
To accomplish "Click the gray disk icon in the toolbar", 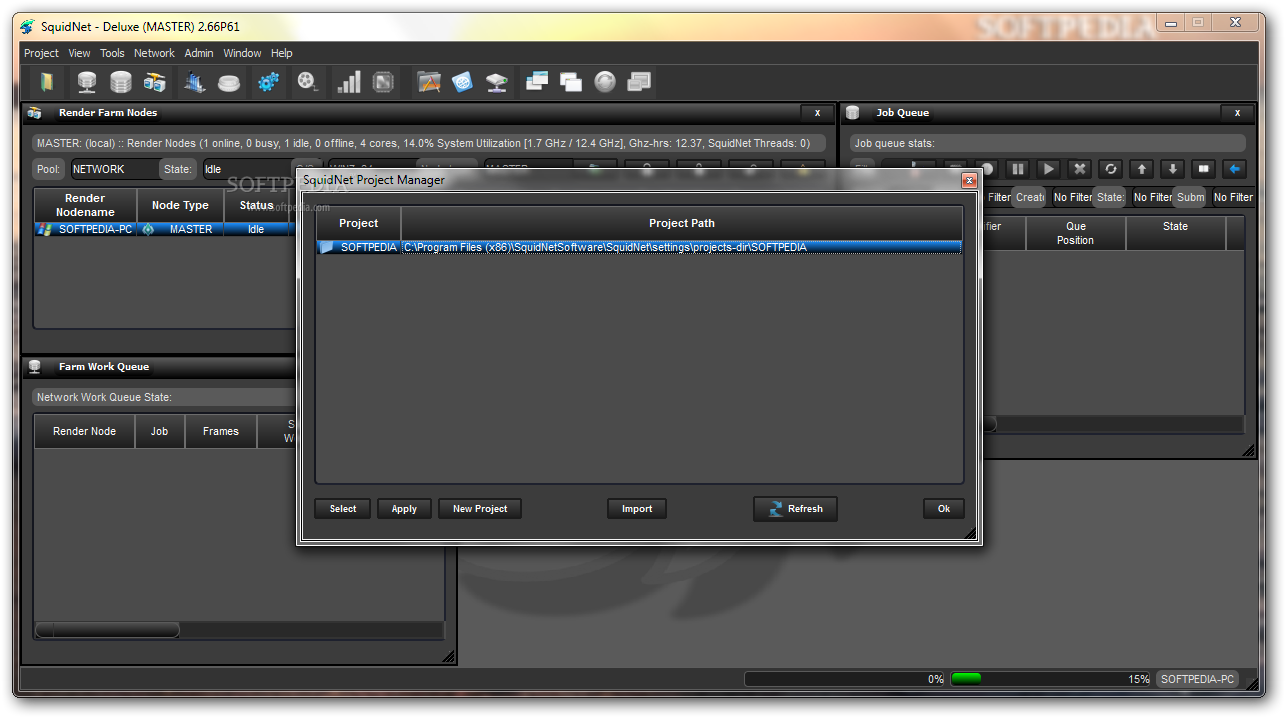I will 229,82.
